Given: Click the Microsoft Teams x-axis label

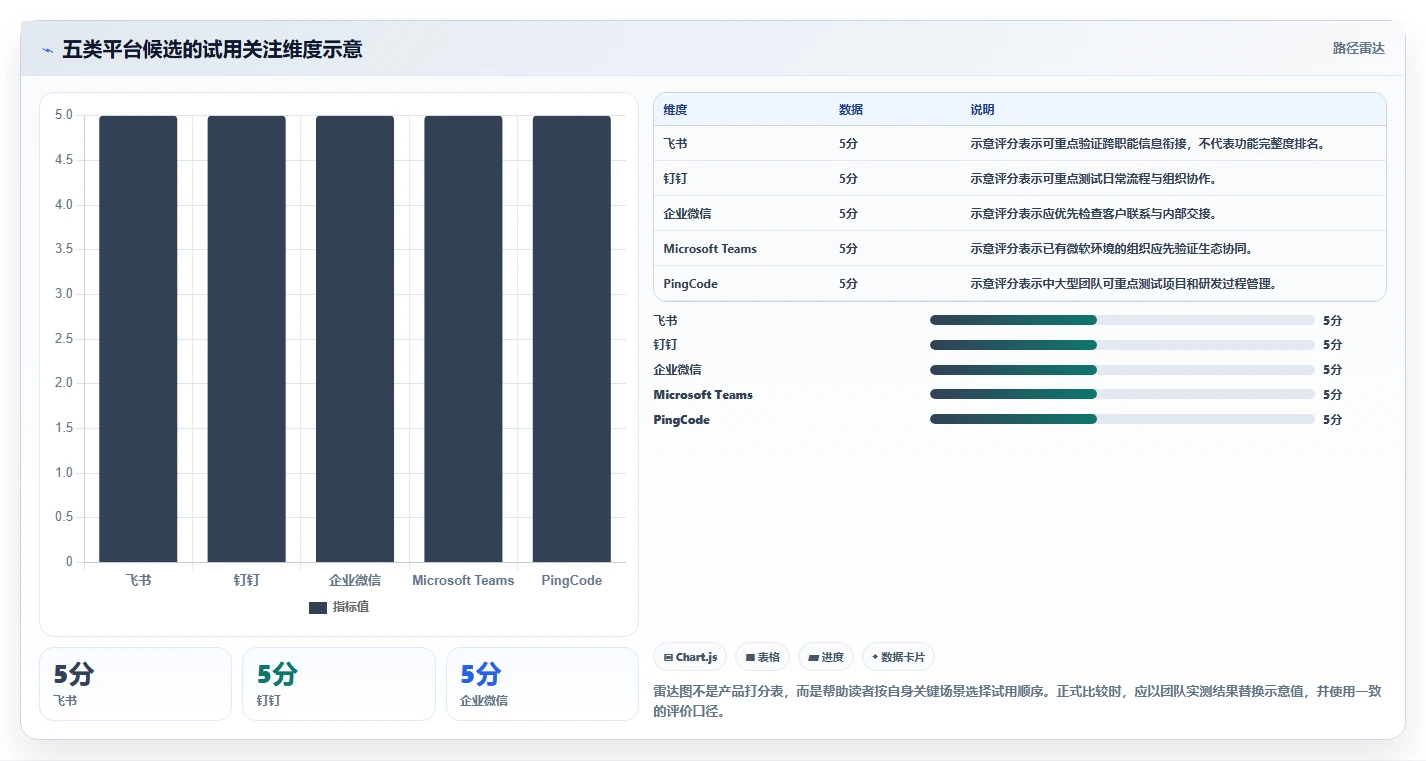Looking at the screenshot, I should 463,580.
